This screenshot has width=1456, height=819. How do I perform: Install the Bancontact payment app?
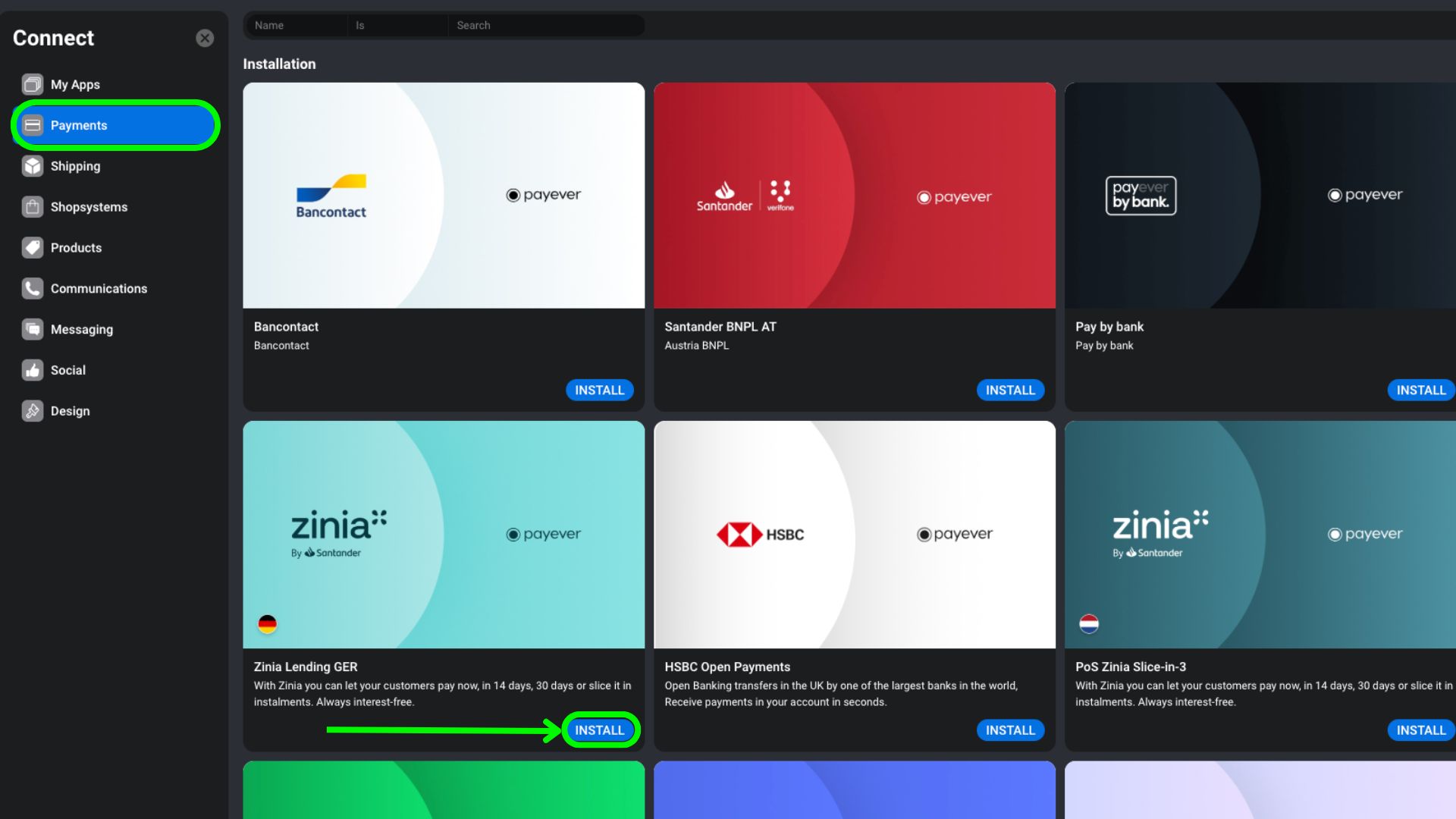point(599,390)
